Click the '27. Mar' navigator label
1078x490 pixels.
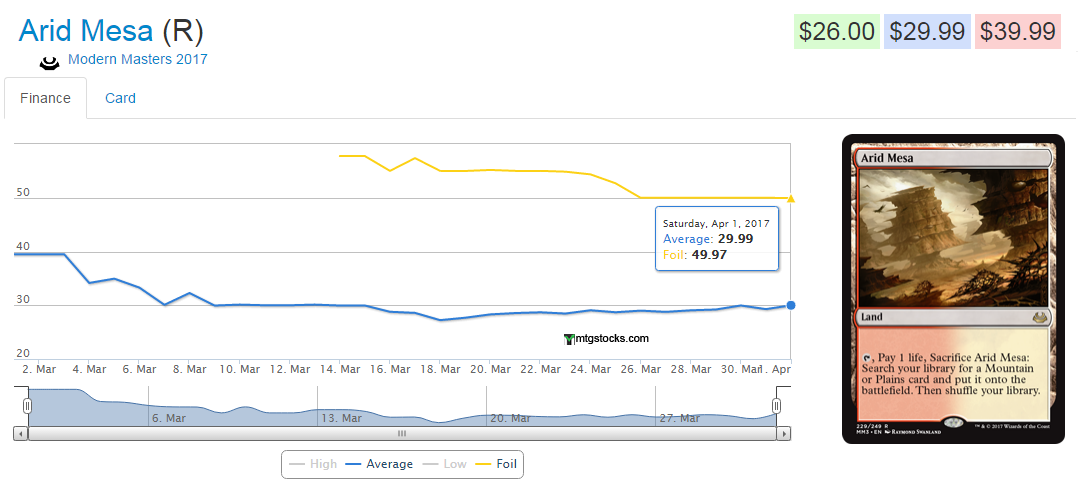679,418
